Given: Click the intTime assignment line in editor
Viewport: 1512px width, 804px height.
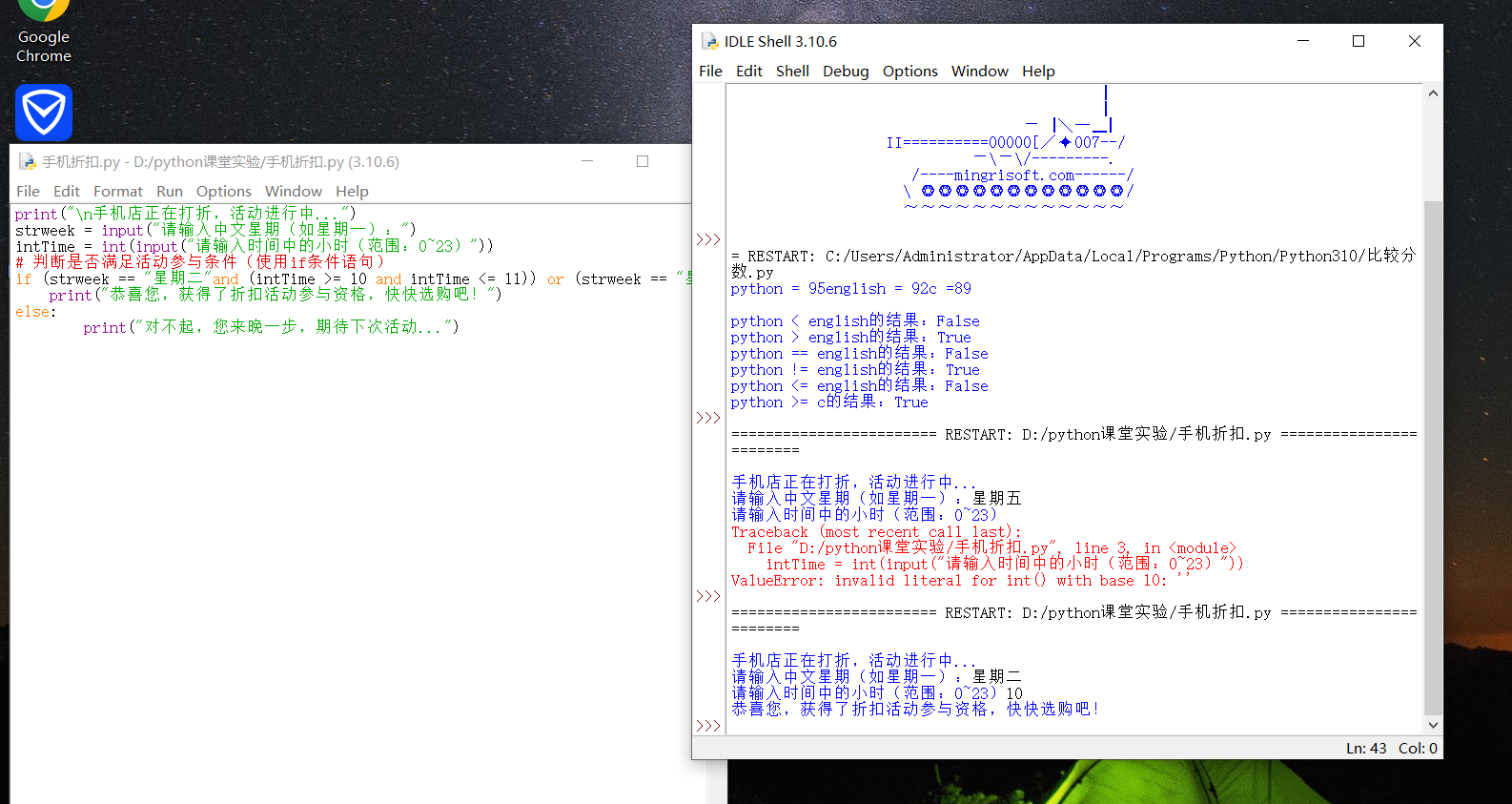Looking at the screenshot, I should point(255,247).
